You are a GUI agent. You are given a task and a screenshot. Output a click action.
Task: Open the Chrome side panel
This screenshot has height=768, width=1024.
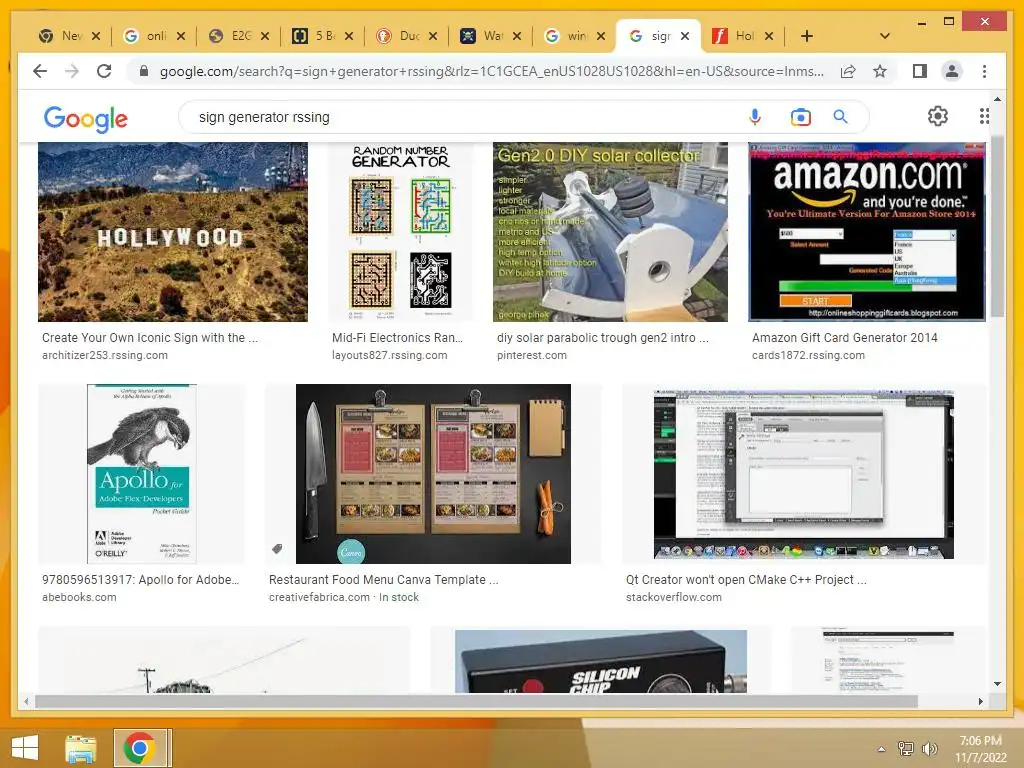click(920, 71)
